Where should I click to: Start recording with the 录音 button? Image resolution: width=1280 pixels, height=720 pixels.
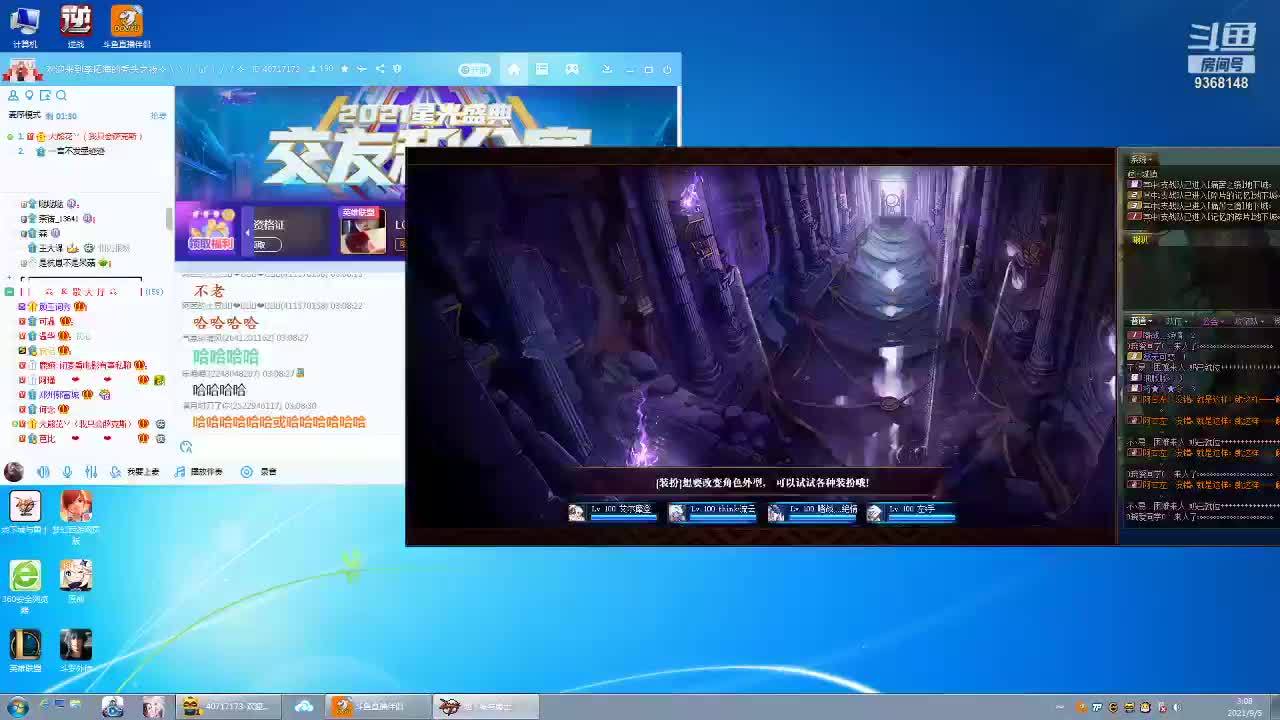(259, 472)
